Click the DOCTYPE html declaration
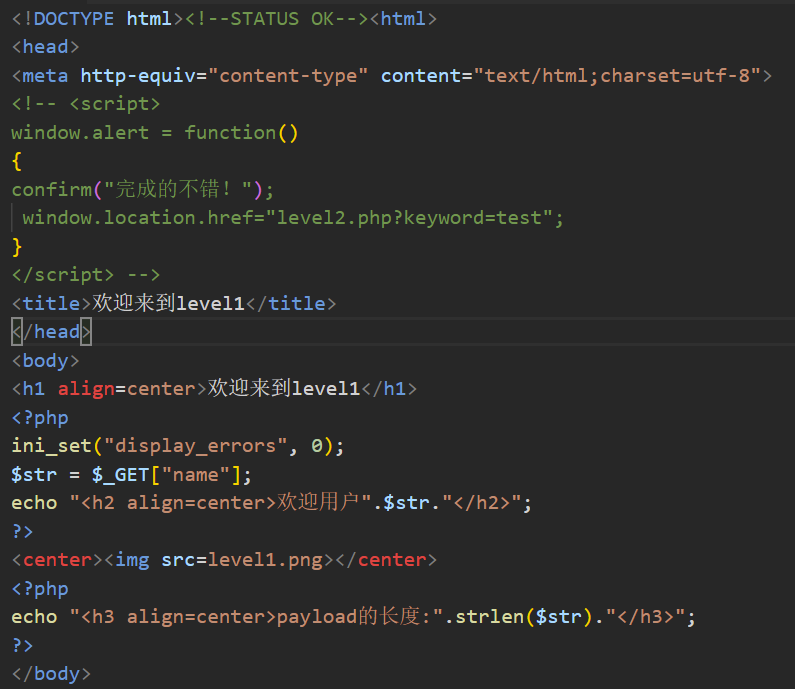This screenshot has width=795, height=689. (97, 19)
